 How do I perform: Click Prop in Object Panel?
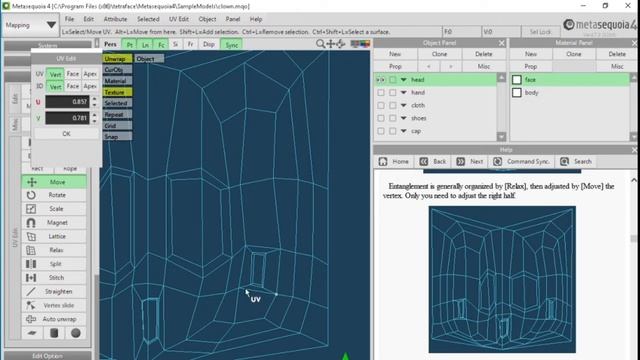tap(395, 67)
